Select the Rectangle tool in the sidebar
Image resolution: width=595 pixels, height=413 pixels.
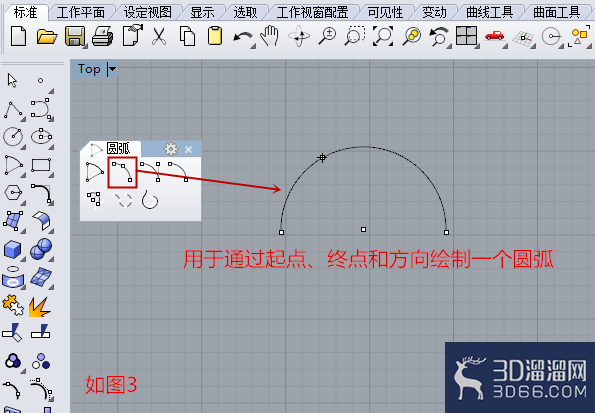click(41, 166)
